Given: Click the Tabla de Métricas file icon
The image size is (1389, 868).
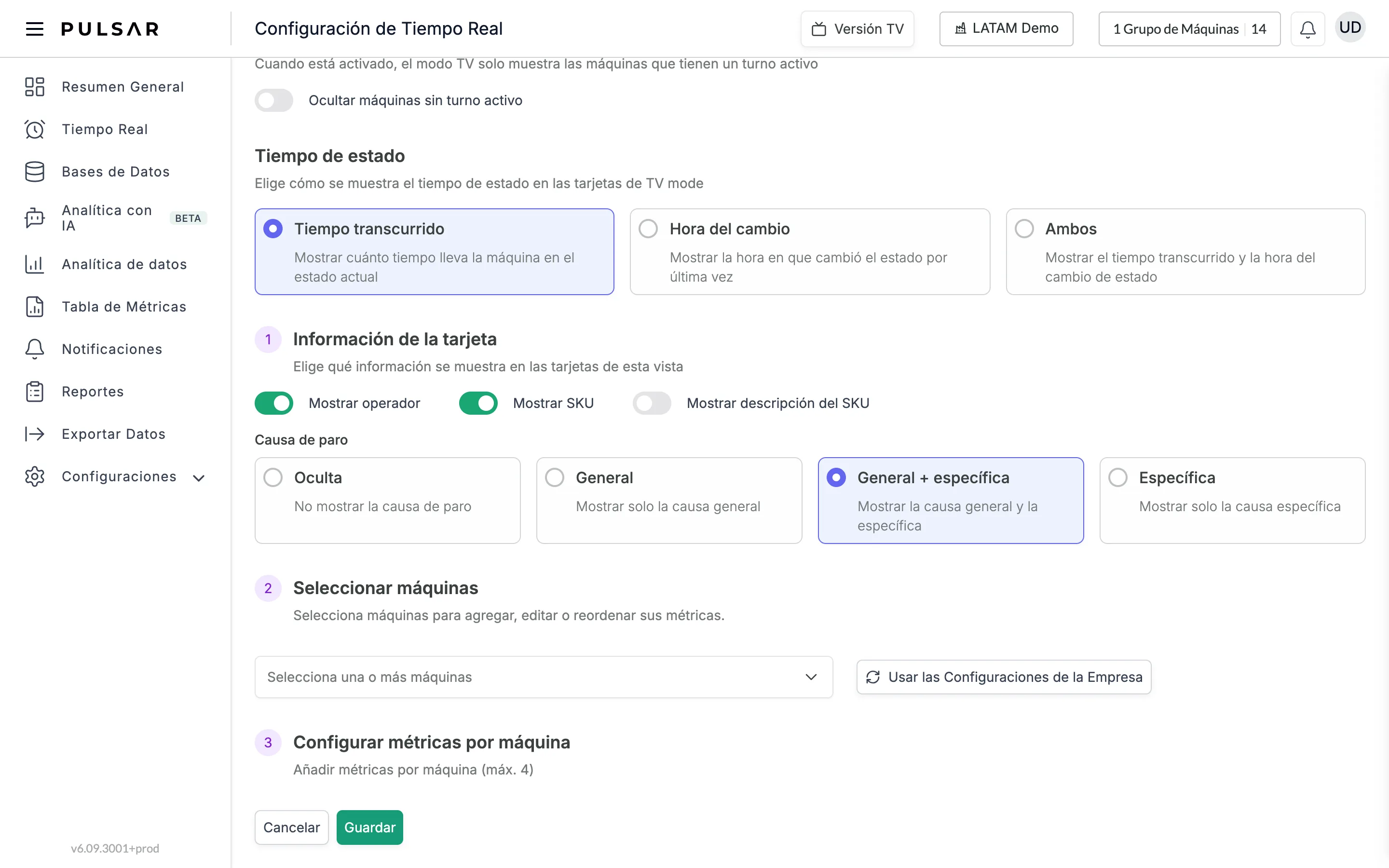Looking at the screenshot, I should tap(34, 307).
